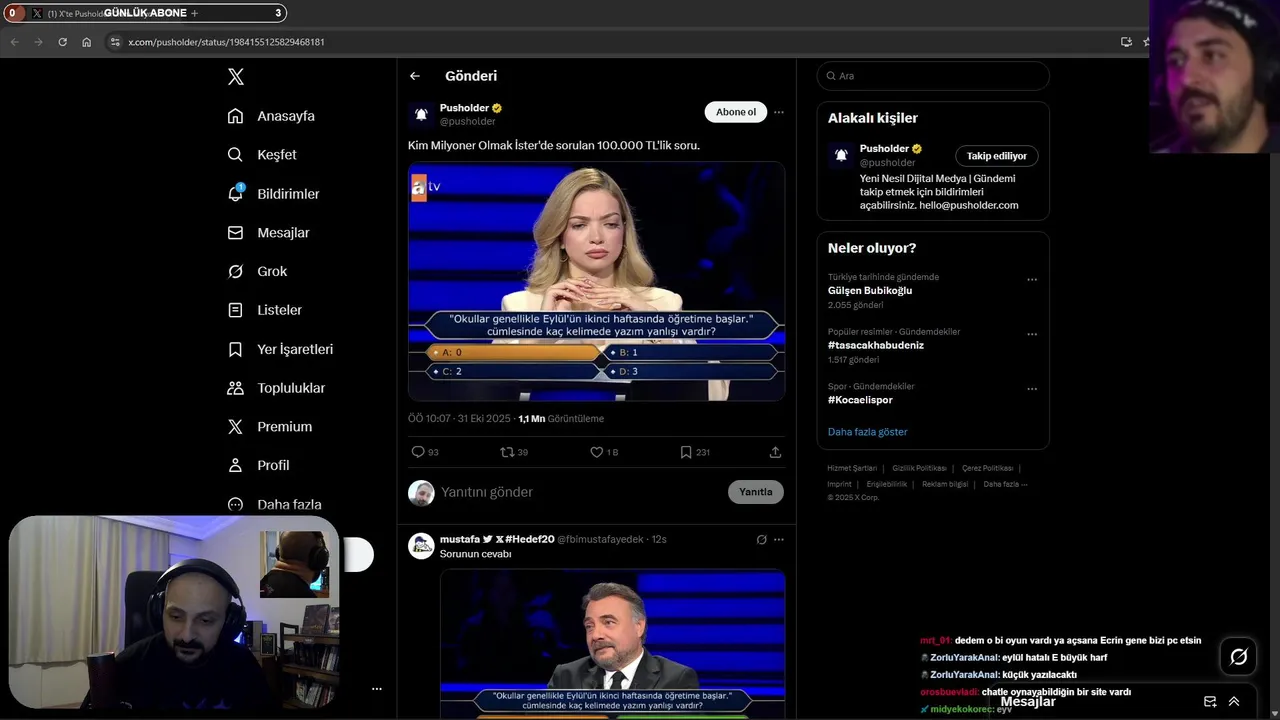Screen dimensions: 1280x720
Task: Click the Mesajlar envelope icon
Action: pos(235,233)
